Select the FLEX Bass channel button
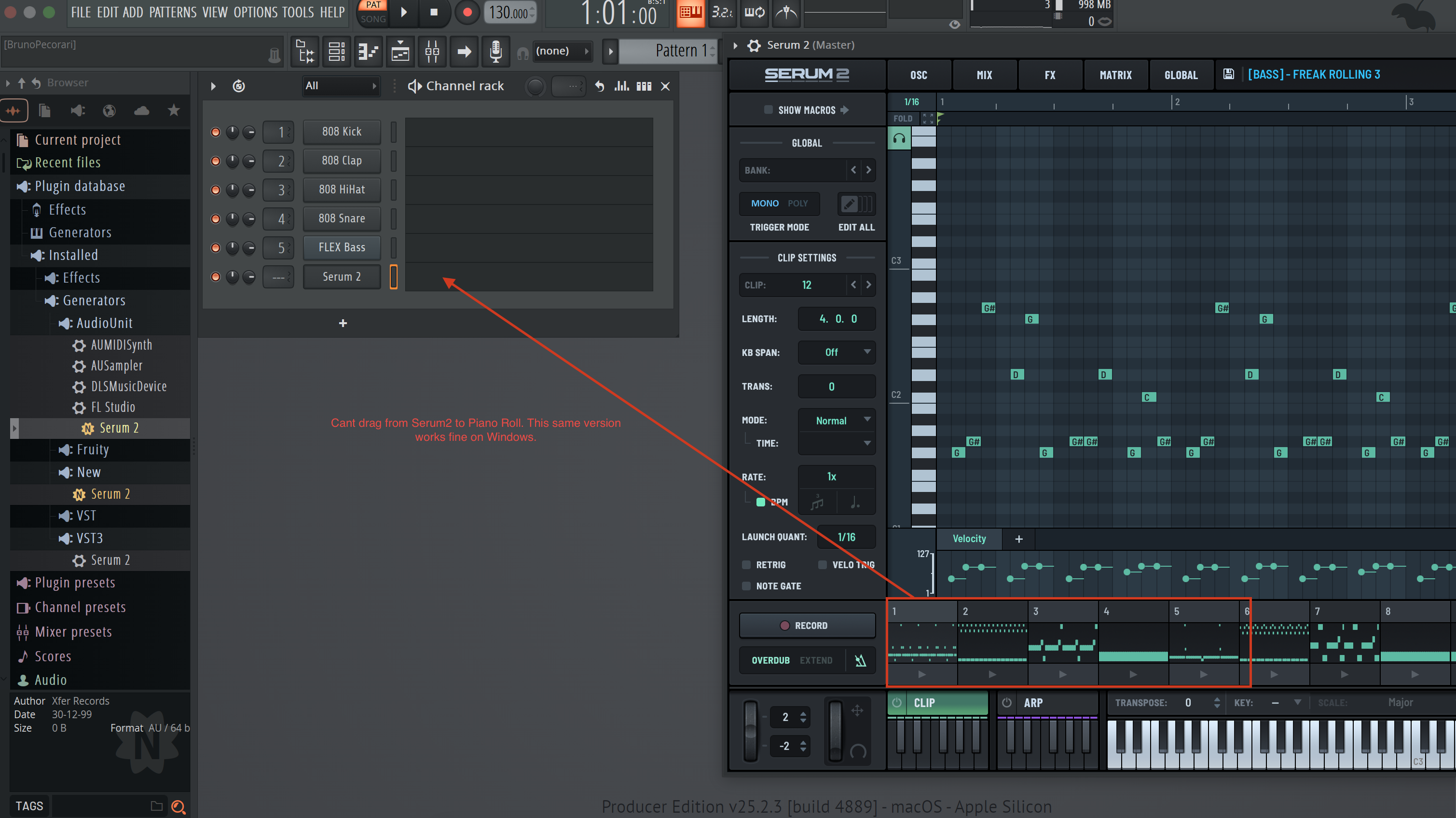The height and width of the screenshot is (818, 1456). 342,247
